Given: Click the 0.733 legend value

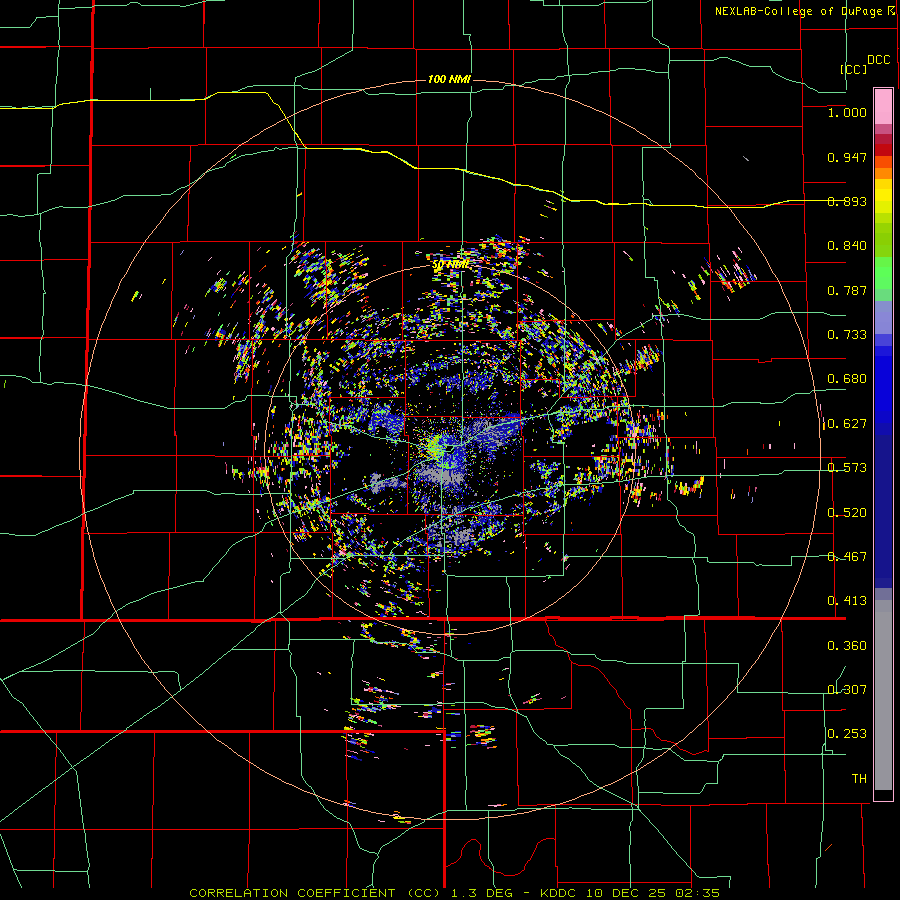Looking at the screenshot, I should [847, 335].
